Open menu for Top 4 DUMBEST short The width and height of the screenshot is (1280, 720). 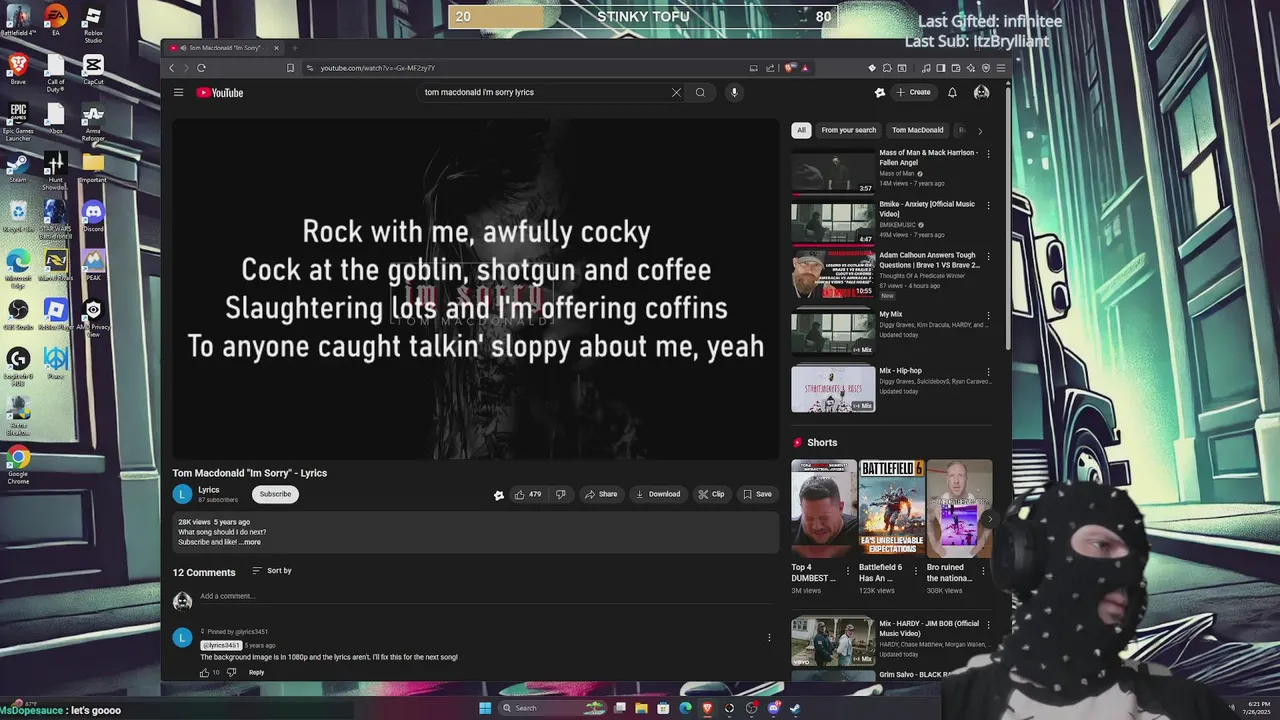click(848, 571)
